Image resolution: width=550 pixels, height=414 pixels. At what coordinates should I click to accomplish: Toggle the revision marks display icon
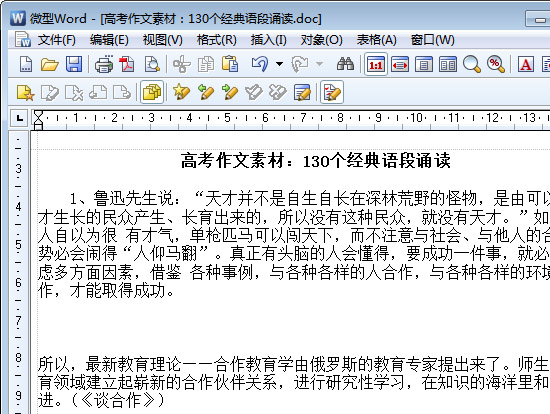[x=331, y=93]
